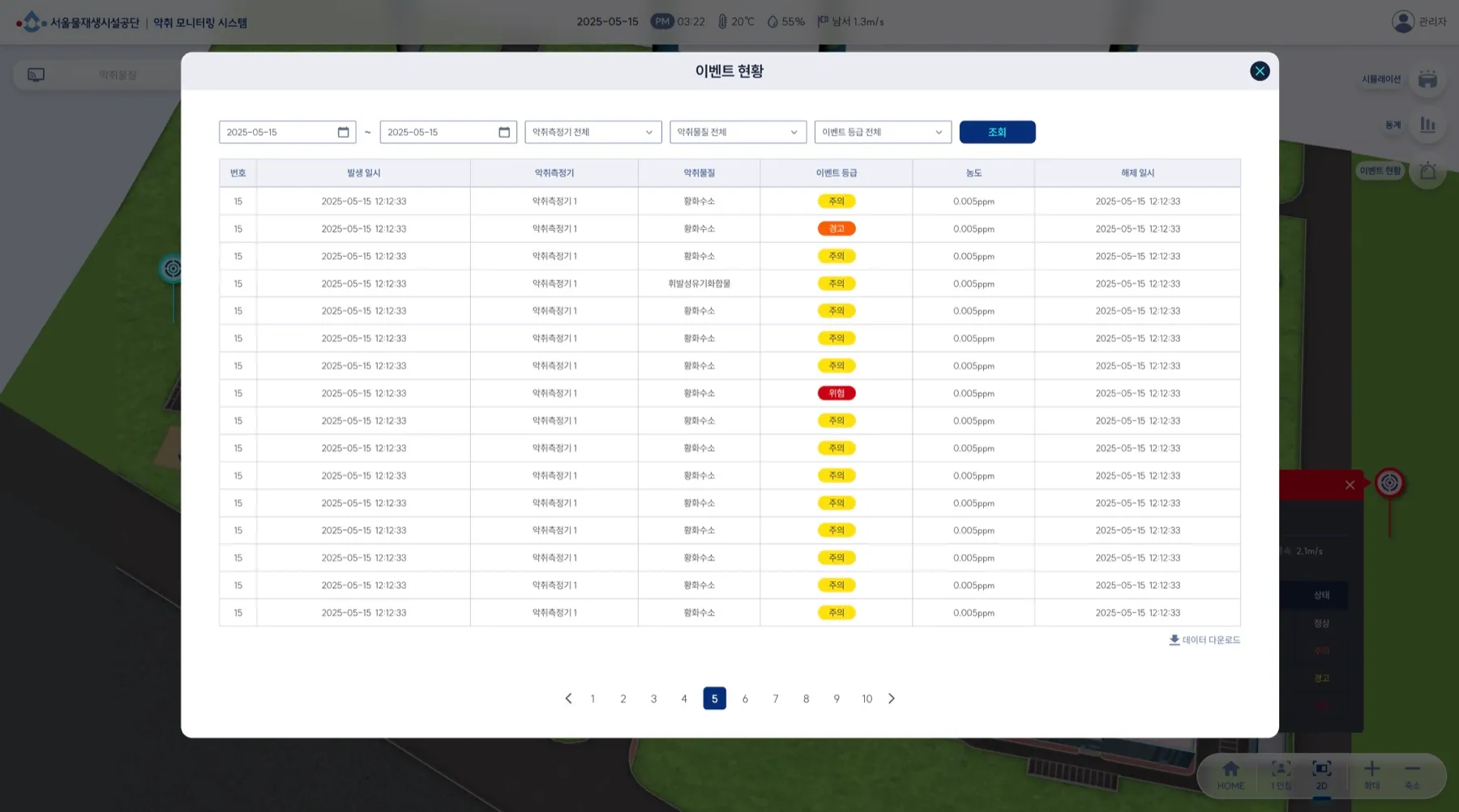Click the 조회 search button
This screenshot has height=812, width=1459.
point(997,132)
